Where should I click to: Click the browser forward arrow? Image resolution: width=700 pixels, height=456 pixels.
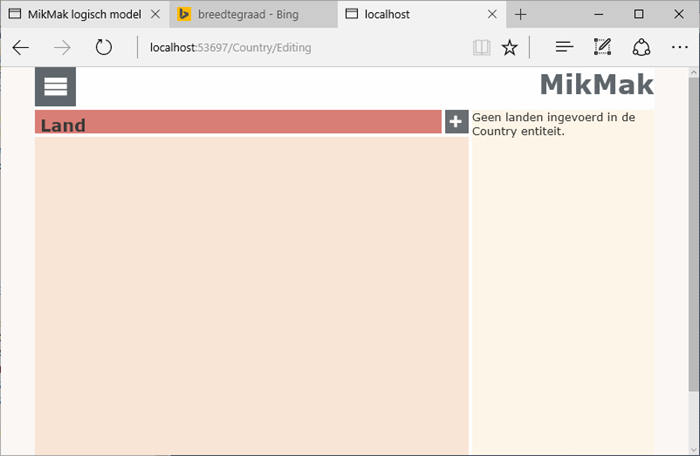pyautogui.click(x=62, y=47)
